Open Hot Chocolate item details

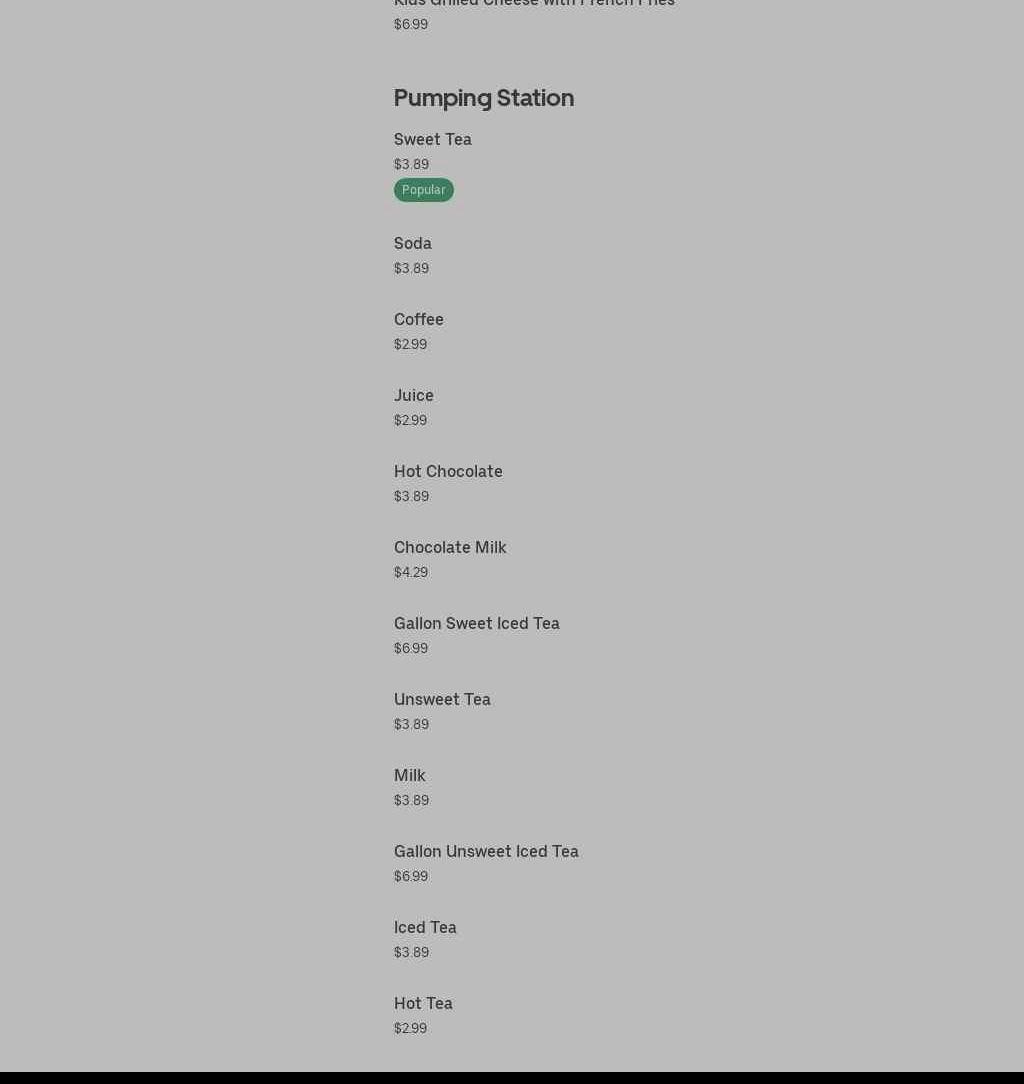point(447,472)
